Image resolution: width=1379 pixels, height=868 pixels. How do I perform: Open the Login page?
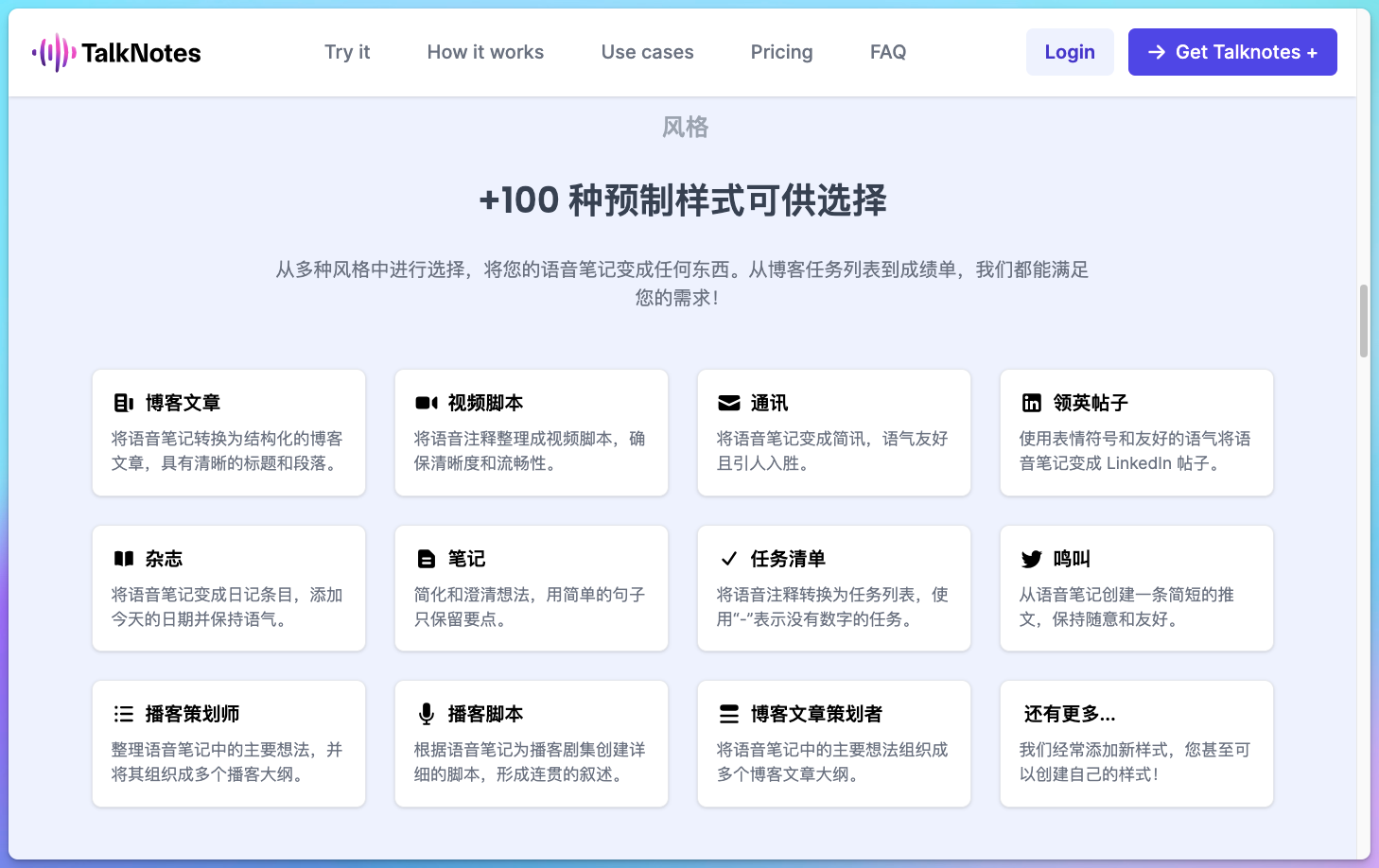tap(1070, 52)
